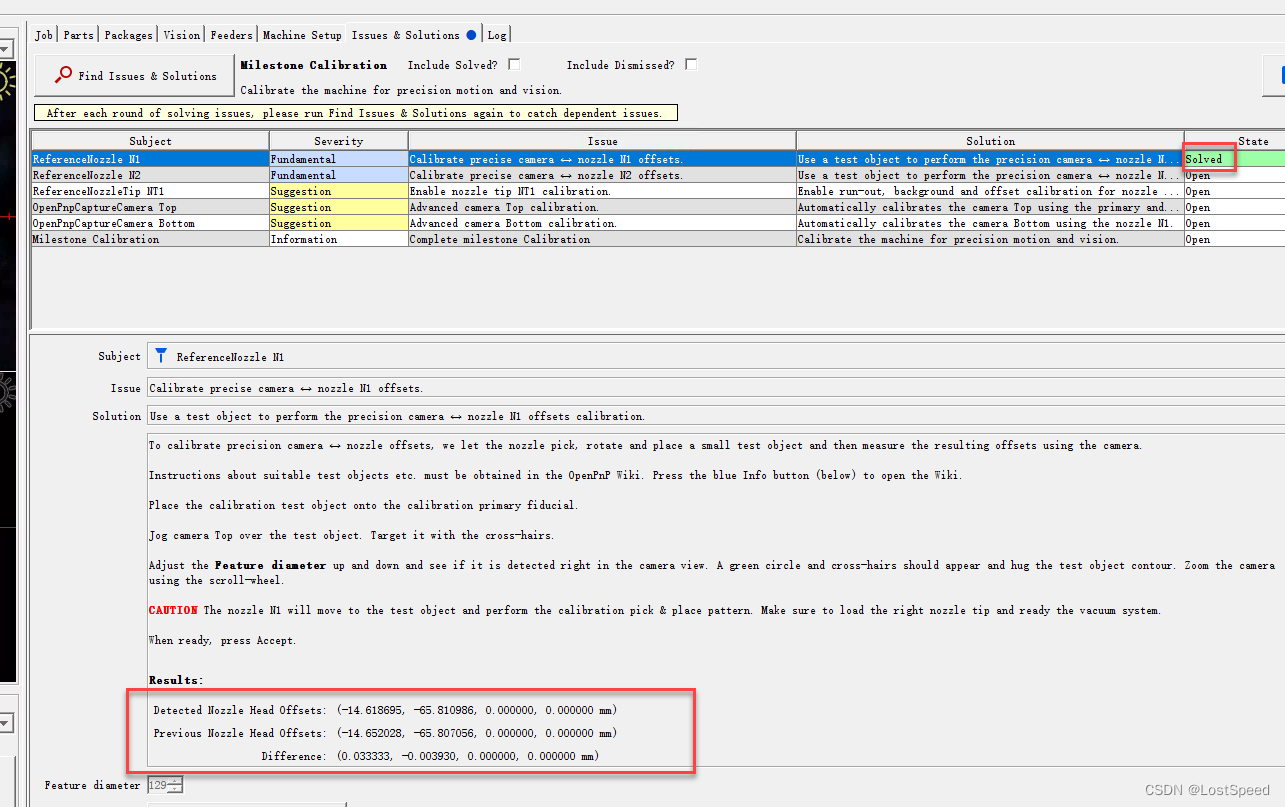Click the Find Issues & Solutions button
This screenshot has width=1285, height=807.
[134, 75]
